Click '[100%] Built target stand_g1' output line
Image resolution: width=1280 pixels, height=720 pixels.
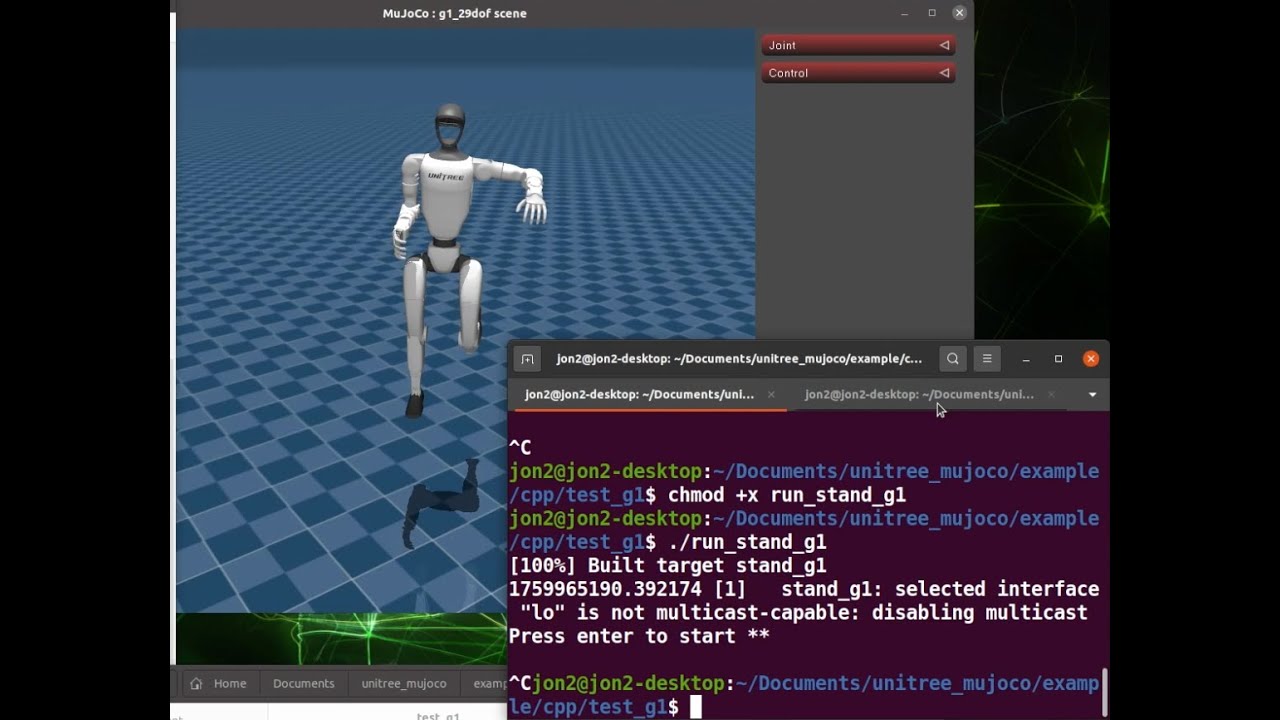pyautogui.click(x=668, y=566)
